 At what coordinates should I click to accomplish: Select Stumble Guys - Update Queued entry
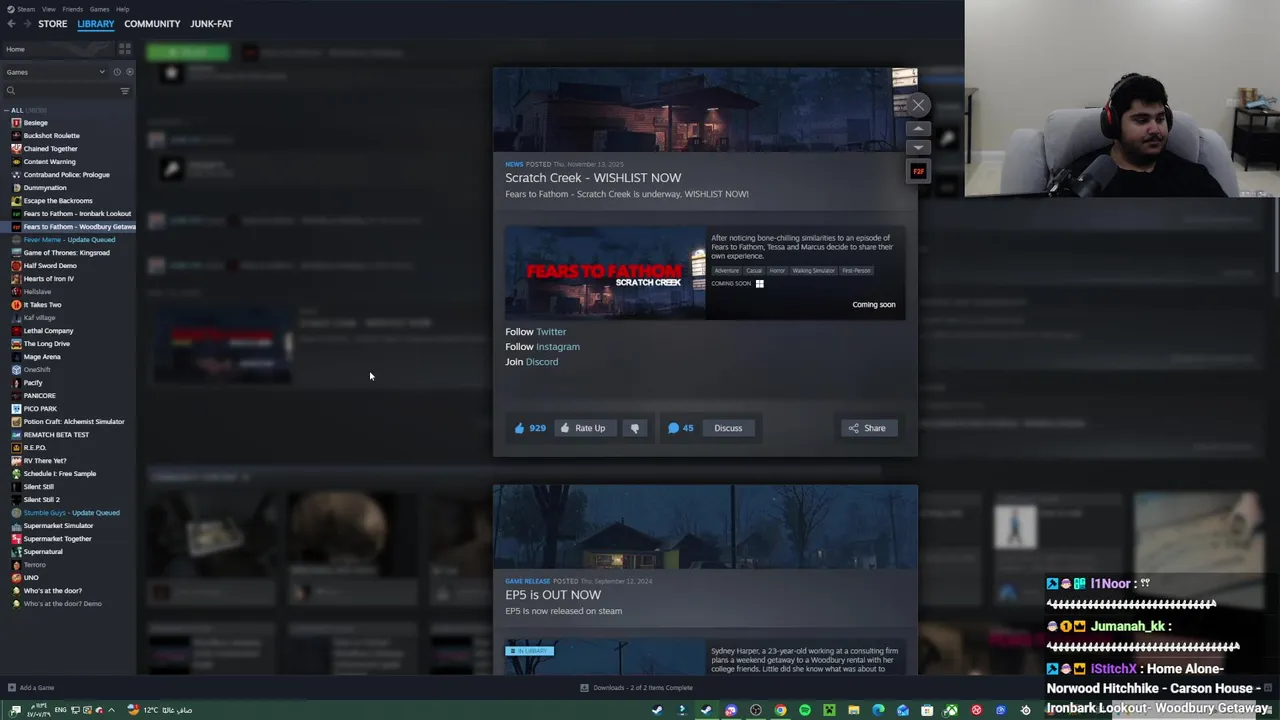point(71,513)
